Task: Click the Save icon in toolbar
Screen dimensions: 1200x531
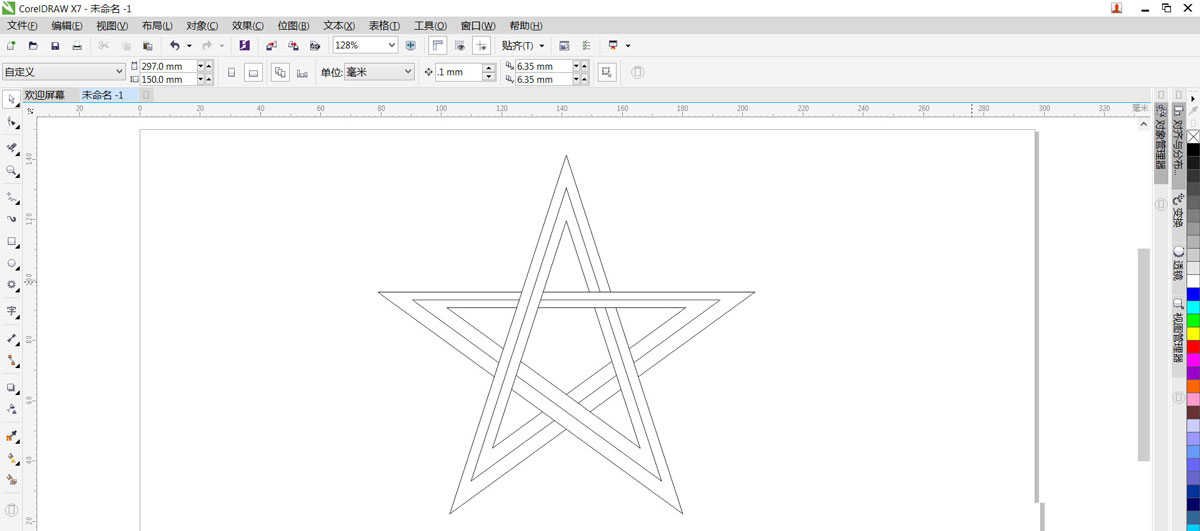Action: click(55, 46)
